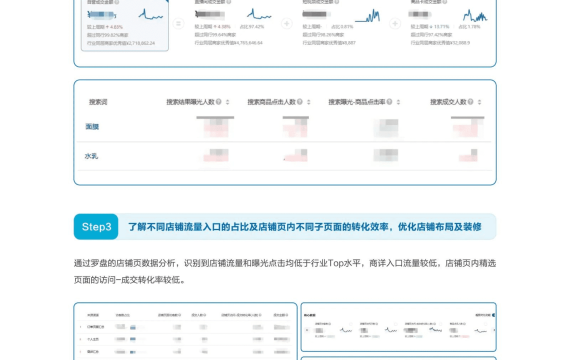The image size is (570, 360).
Task: Click plus circle before the 占比1.78% card
Action: (x=395, y=24)
